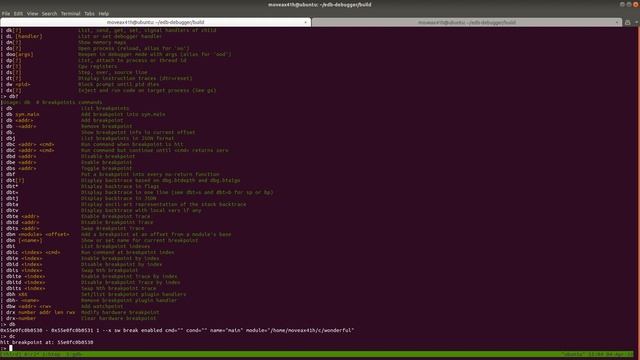This screenshot has width=640, height=360.
Task: Click the 'hit breakpoint at: 55e0fc0b0530' line
Action: 47,342
